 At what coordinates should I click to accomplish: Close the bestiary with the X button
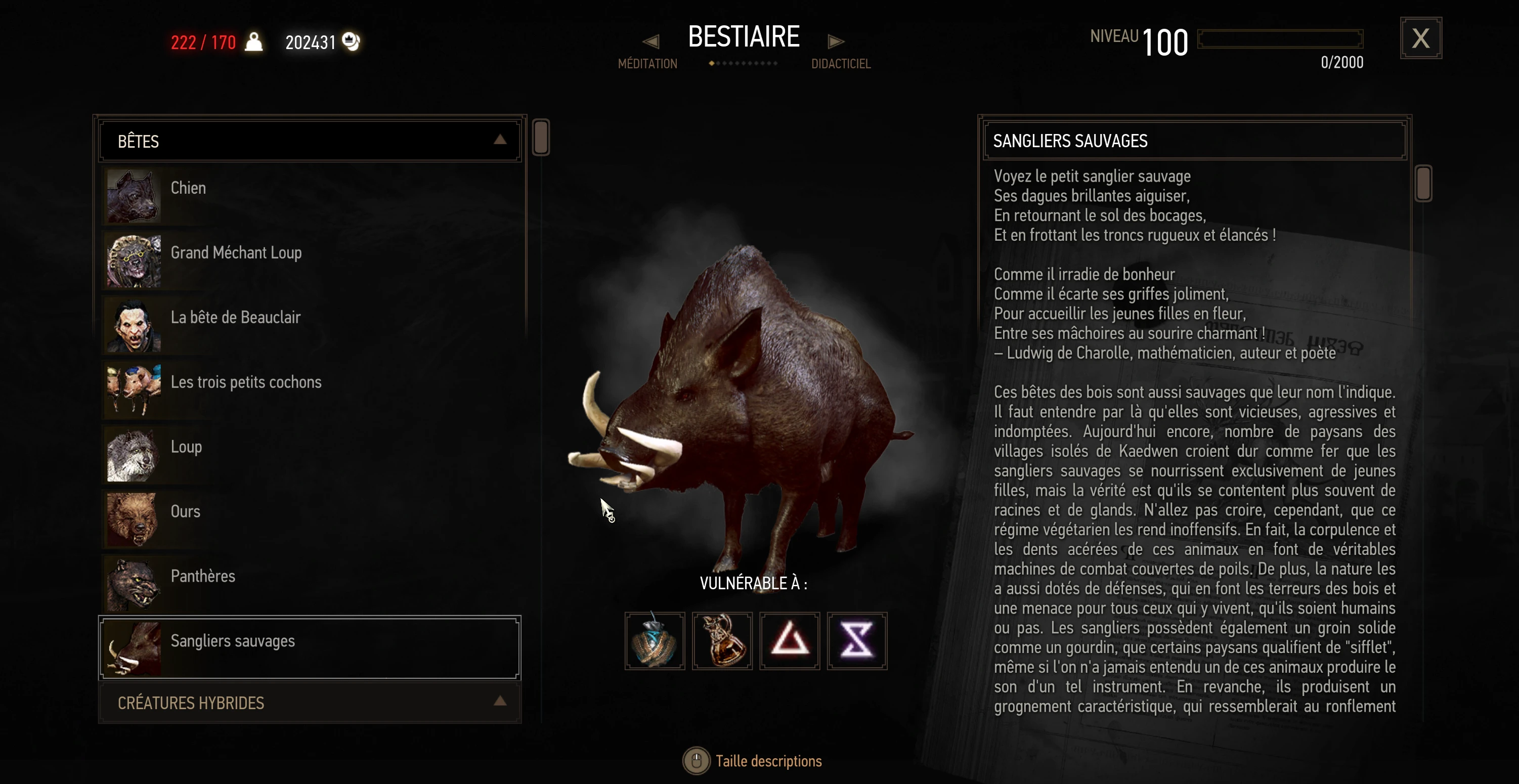[x=1421, y=38]
